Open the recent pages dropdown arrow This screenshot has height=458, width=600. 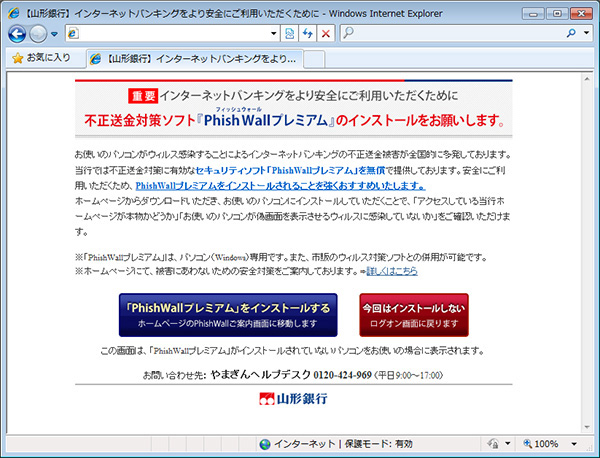[x=54, y=34]
